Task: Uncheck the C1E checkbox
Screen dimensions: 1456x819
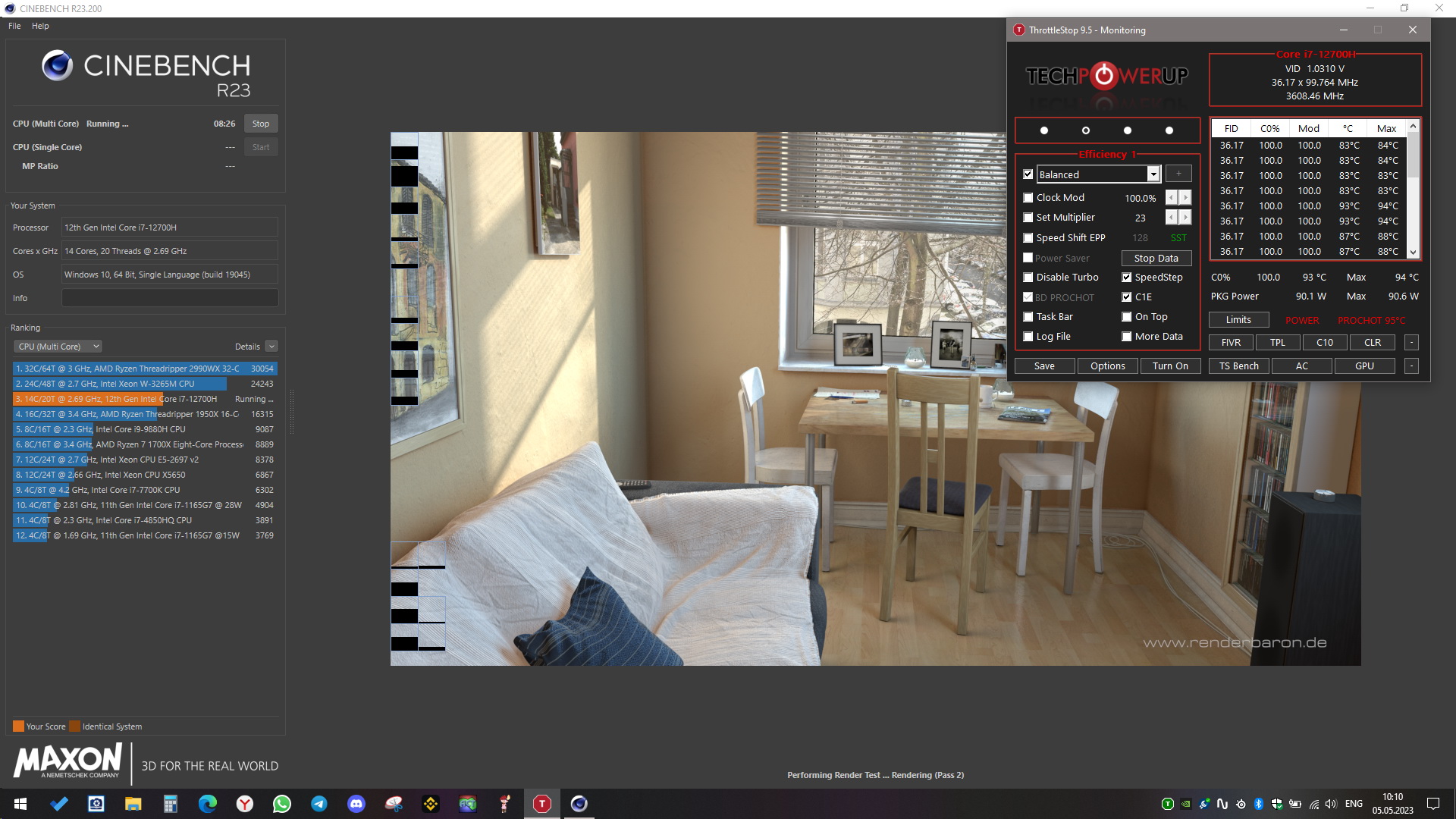Action: tap(1127, 297)
